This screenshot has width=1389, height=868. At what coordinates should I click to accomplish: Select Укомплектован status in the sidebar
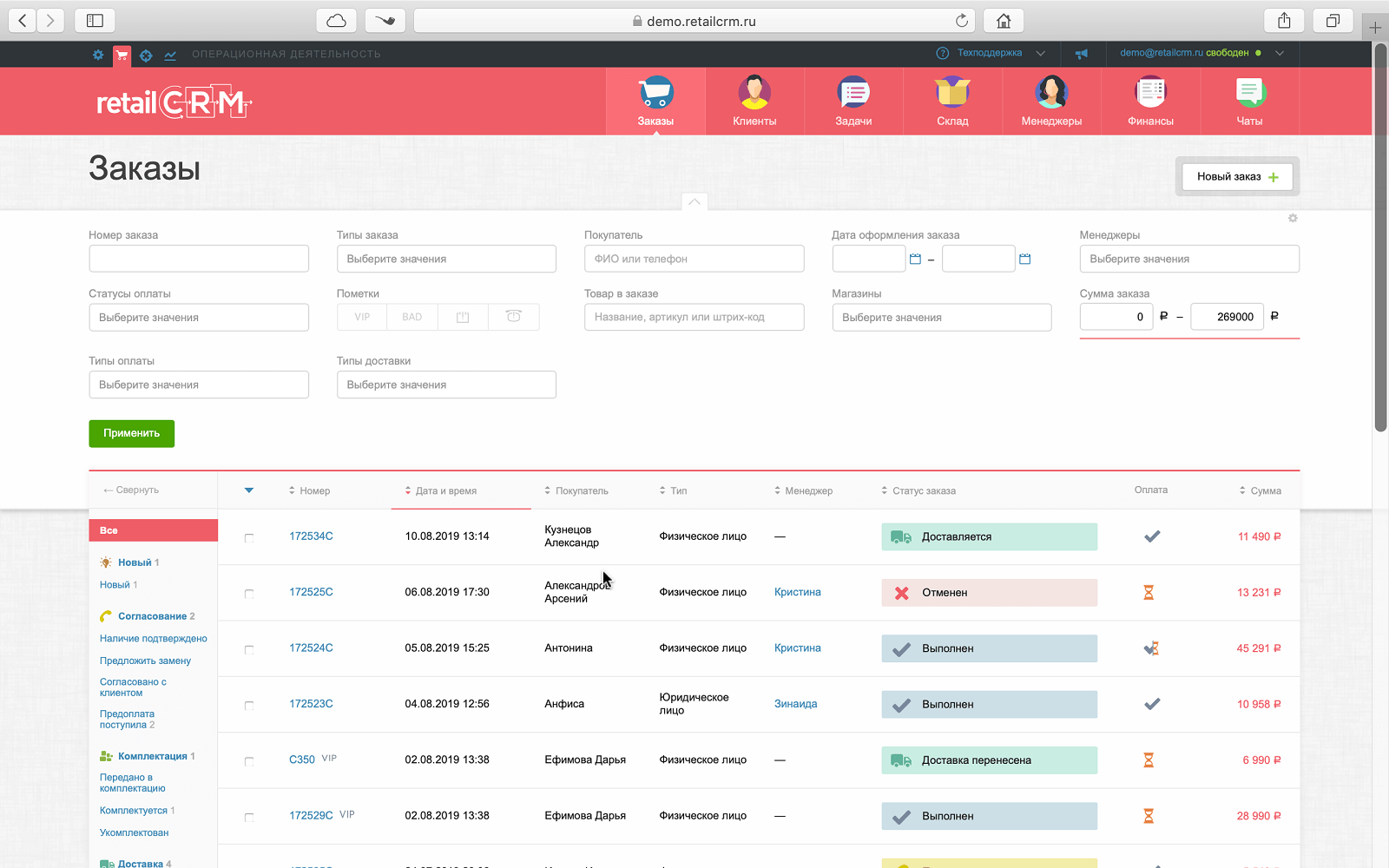pos(134,832)
